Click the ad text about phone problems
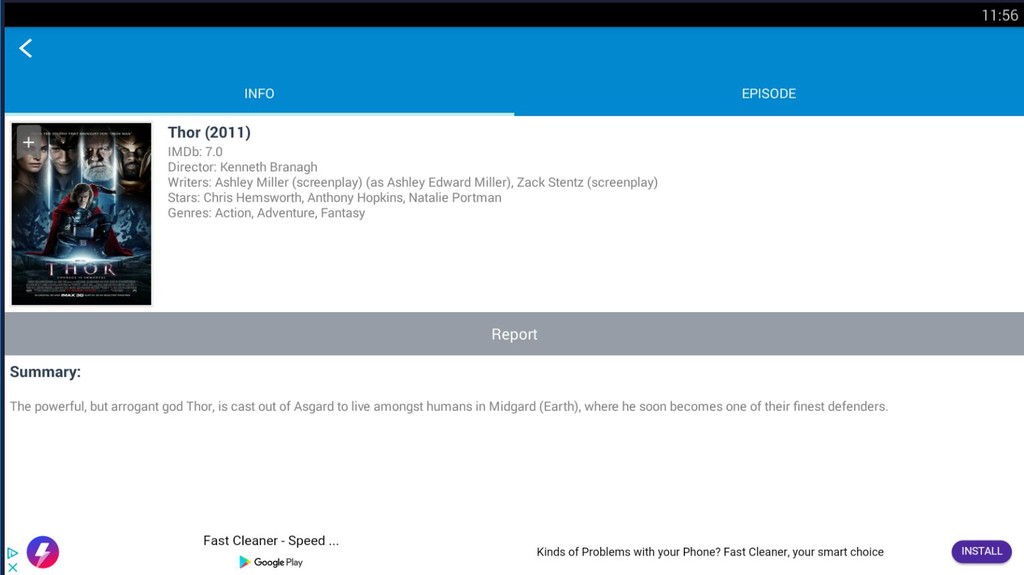 [710, 552]
